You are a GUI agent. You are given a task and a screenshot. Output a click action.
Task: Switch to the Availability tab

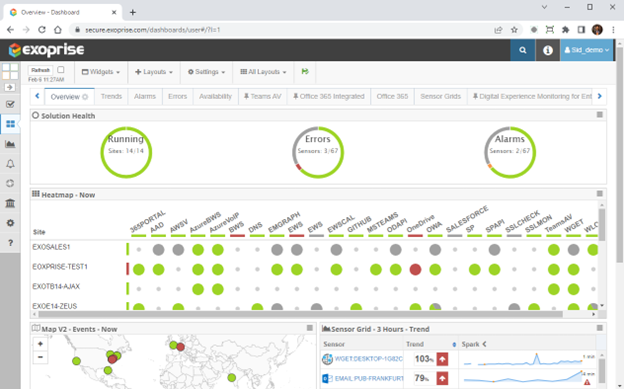click(215, 96)
